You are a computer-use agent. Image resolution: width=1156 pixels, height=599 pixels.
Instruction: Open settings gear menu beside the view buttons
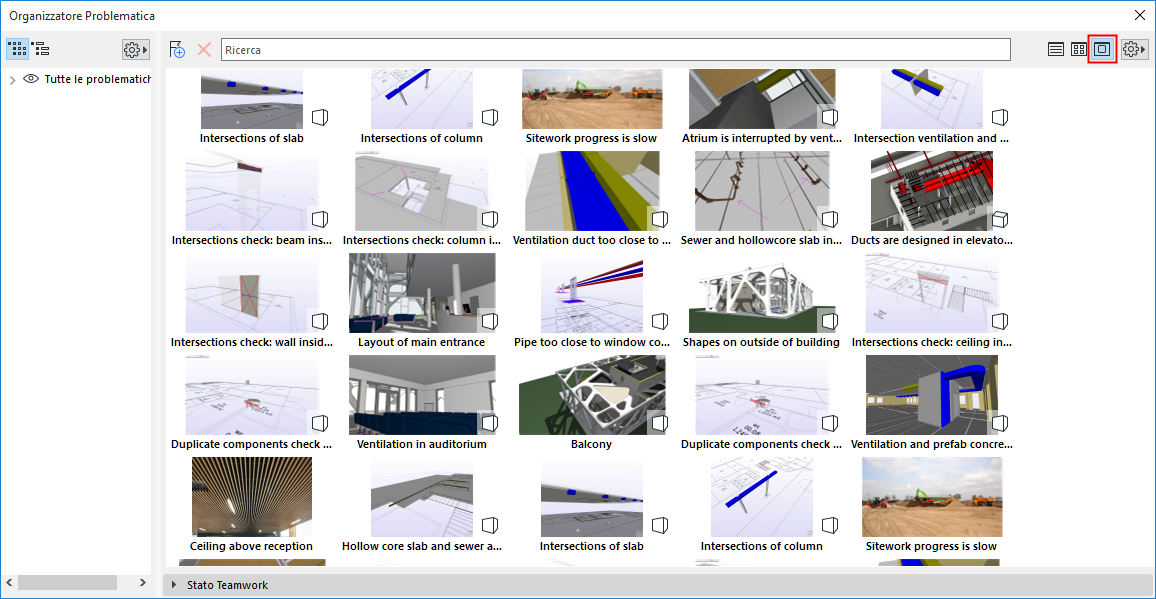pyautogui.click(x=1135, y=49)
